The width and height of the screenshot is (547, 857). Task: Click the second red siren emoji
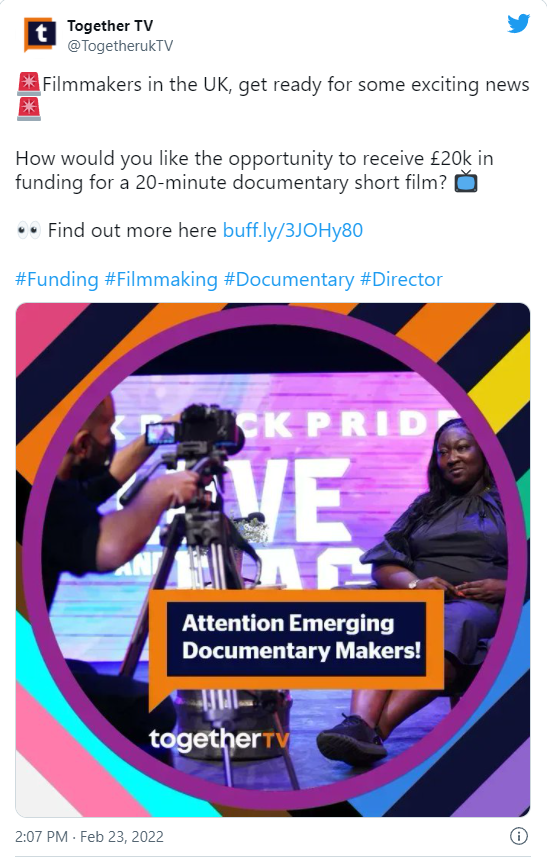(x=28, y=109)
